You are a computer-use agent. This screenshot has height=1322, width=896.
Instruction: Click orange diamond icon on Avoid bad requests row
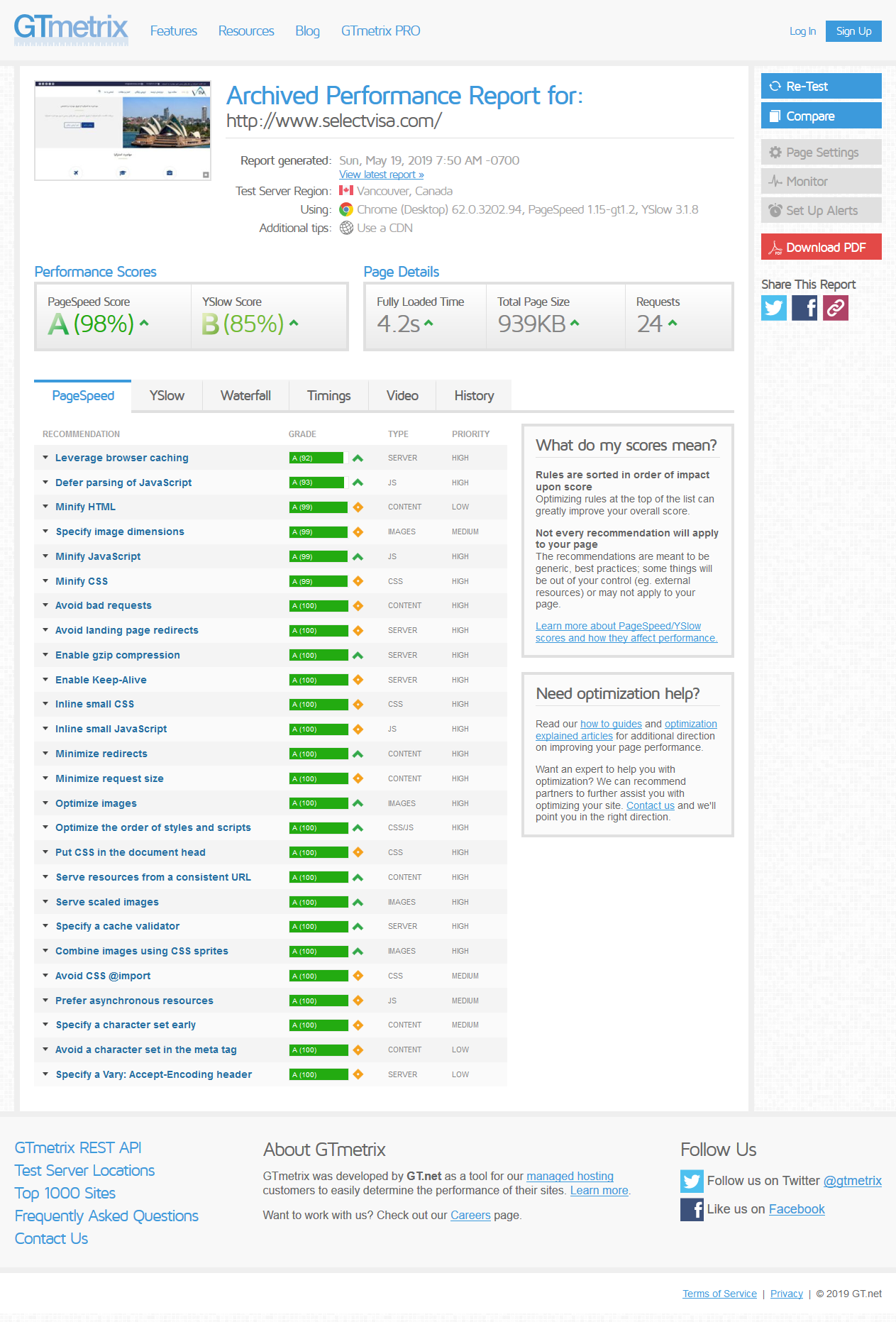point(358,605)
